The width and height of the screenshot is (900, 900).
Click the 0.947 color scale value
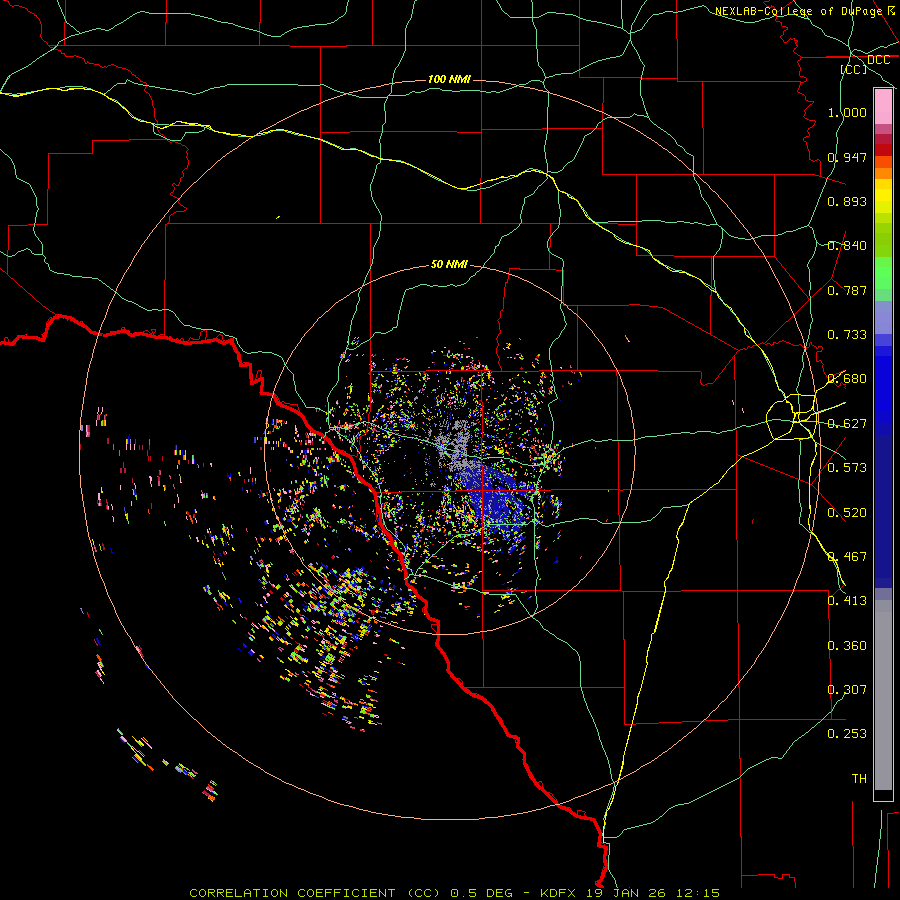[847, 157]
